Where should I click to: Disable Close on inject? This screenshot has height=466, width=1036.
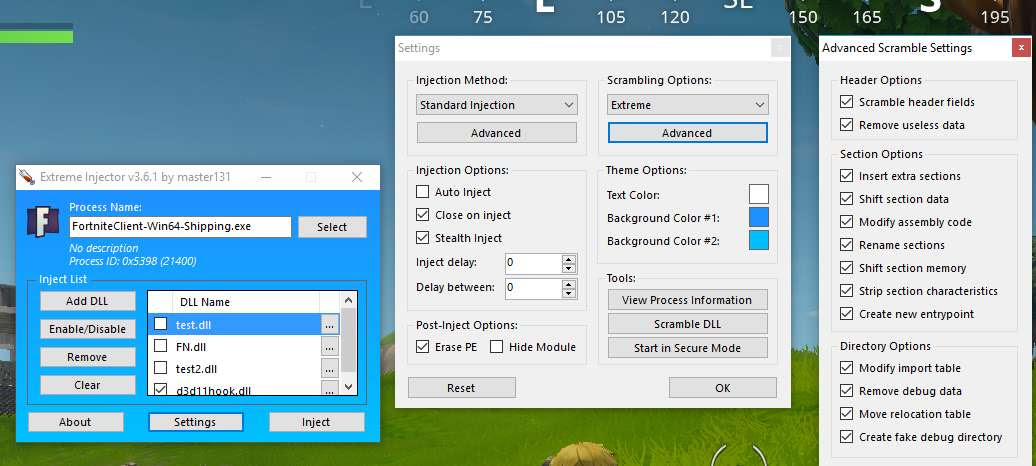coord(422,215)
